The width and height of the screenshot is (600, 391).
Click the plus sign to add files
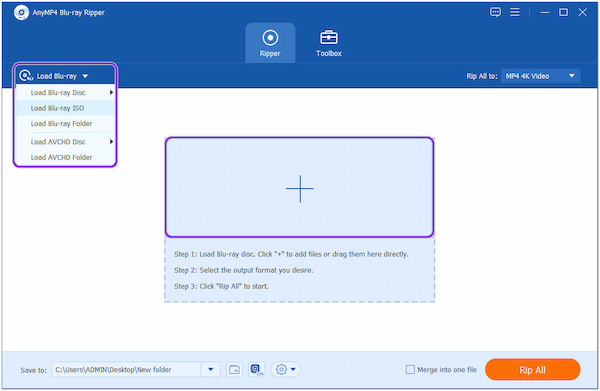pyautogui.click(x=300, y=188)
